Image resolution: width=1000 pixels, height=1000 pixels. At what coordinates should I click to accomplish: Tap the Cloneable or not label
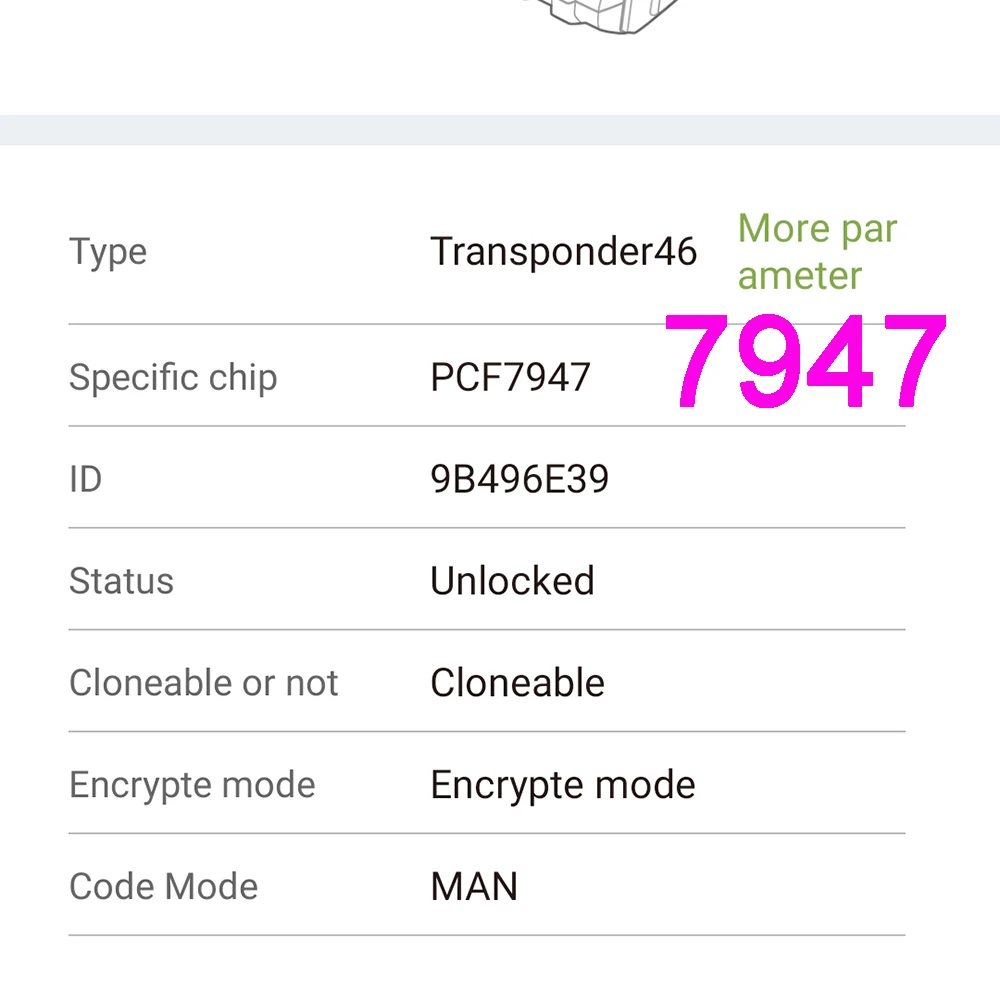(204, 683)
